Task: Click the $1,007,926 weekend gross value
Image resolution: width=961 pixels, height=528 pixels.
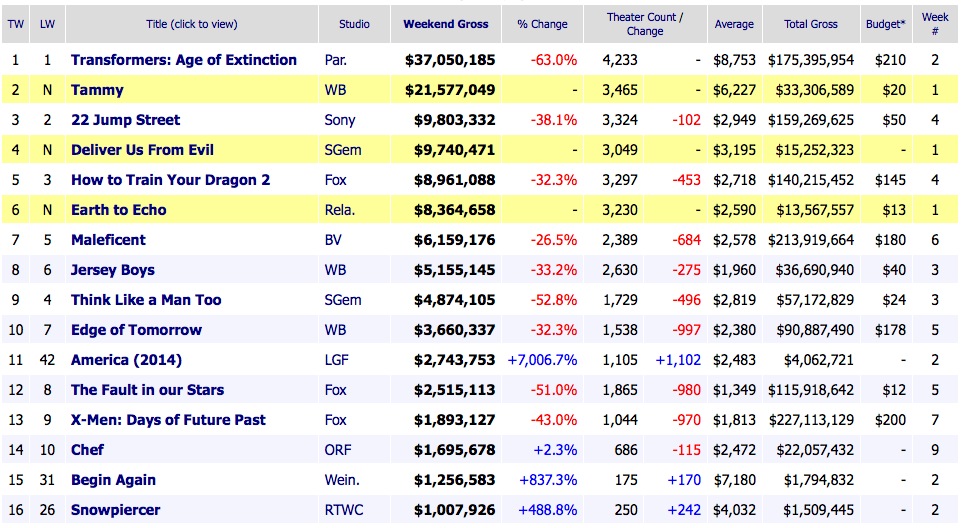Action: [454, 510]
